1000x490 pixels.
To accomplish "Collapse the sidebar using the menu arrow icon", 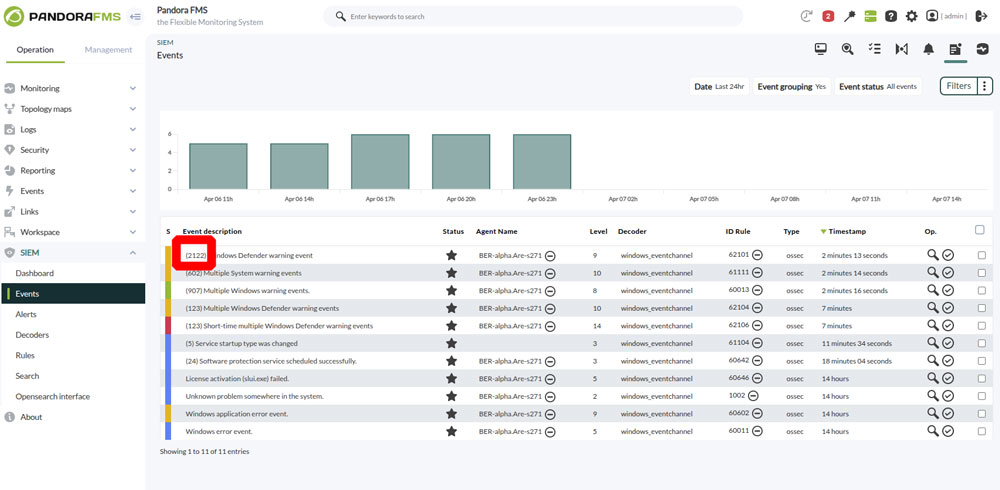I will (135, 17).
